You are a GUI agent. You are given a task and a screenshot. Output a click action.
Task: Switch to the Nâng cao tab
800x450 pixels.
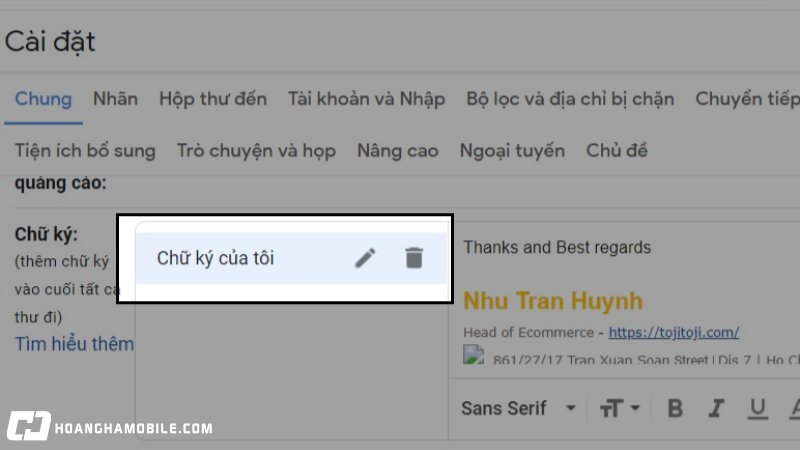(x=397, y=151)
